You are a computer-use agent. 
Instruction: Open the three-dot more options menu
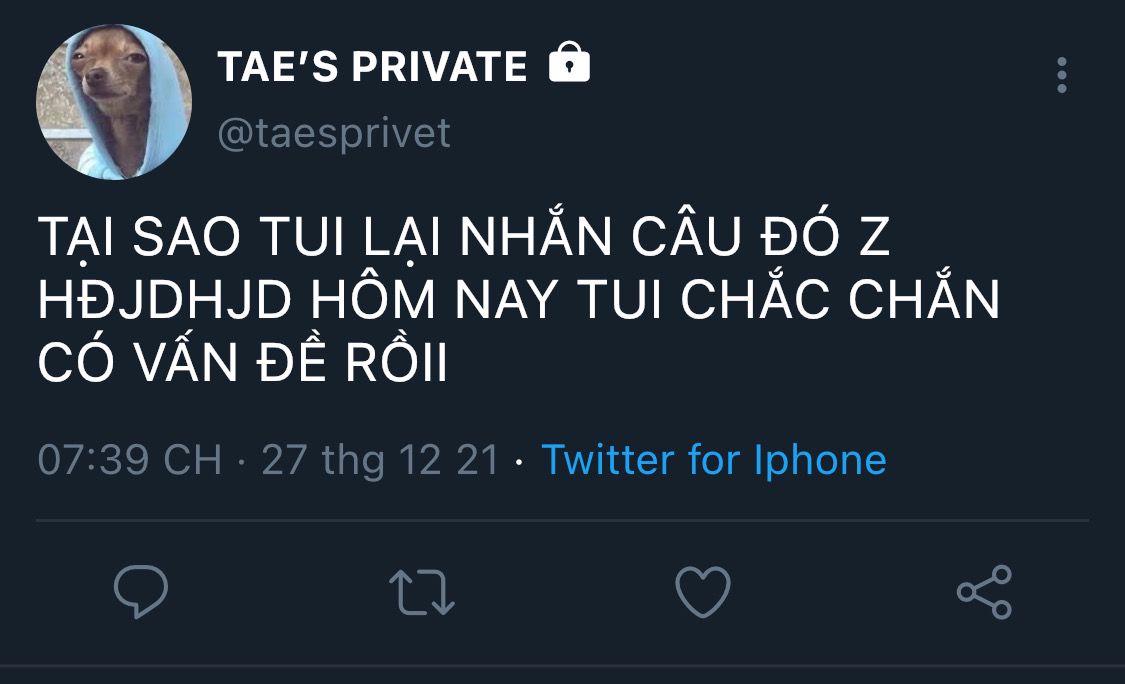pos(1061,75)
